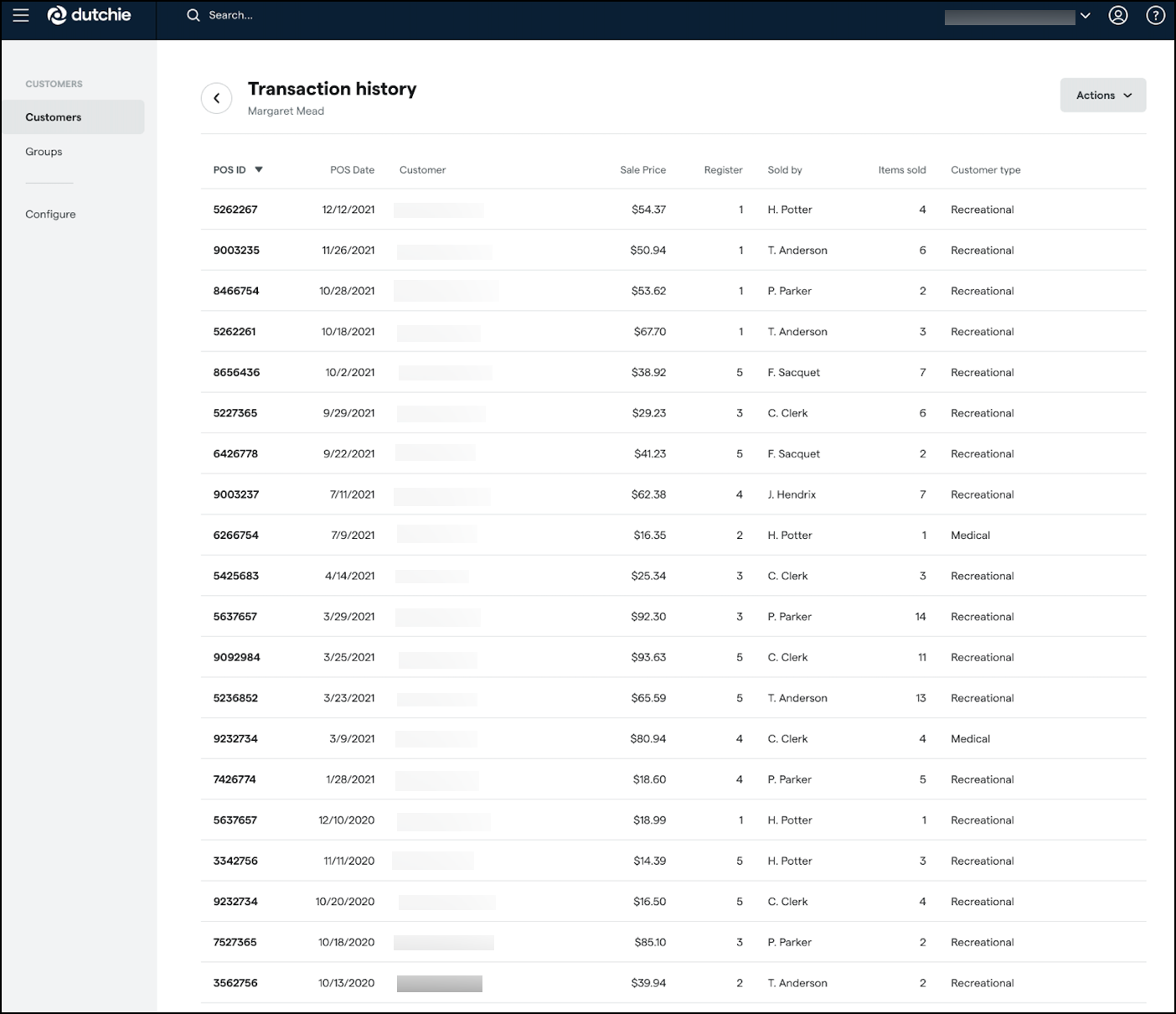Open the help question mark icon
The width and height of the screenshot is (1176, 1014).
click(1154, 14)
